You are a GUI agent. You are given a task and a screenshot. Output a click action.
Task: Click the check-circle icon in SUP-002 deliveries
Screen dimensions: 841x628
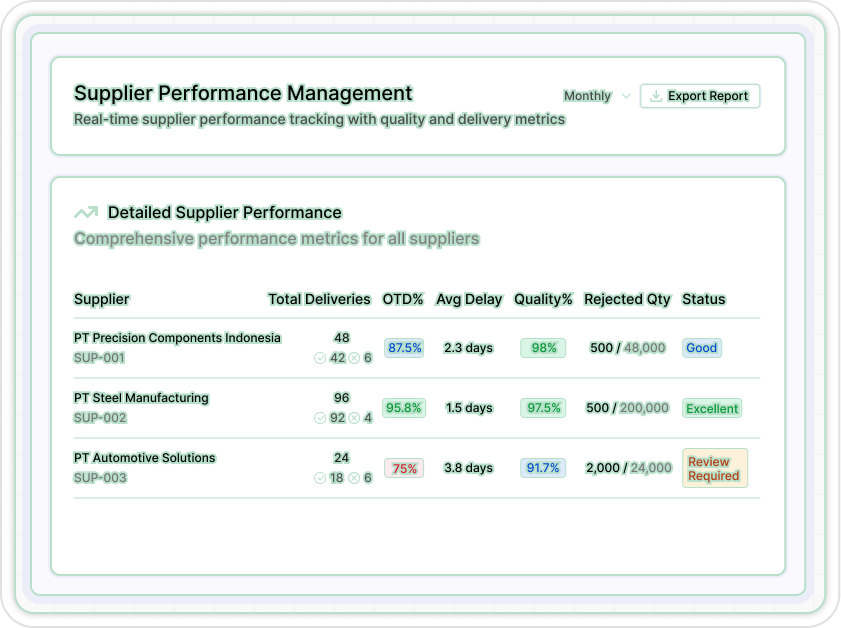click(320, 418)
